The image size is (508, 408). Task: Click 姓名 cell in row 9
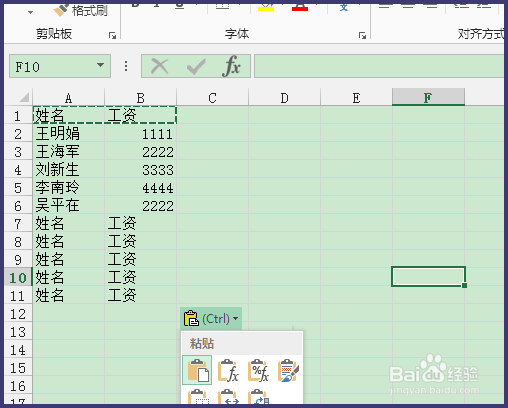coord(69,259)
